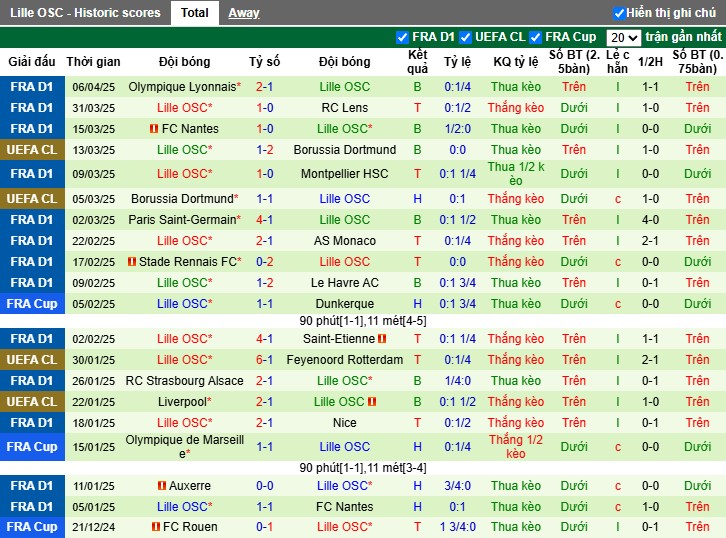Click UEFA CL label in 30/01/25 row
Image resolution: width=726 pixels, height=538 pixels.
point(32,360)
